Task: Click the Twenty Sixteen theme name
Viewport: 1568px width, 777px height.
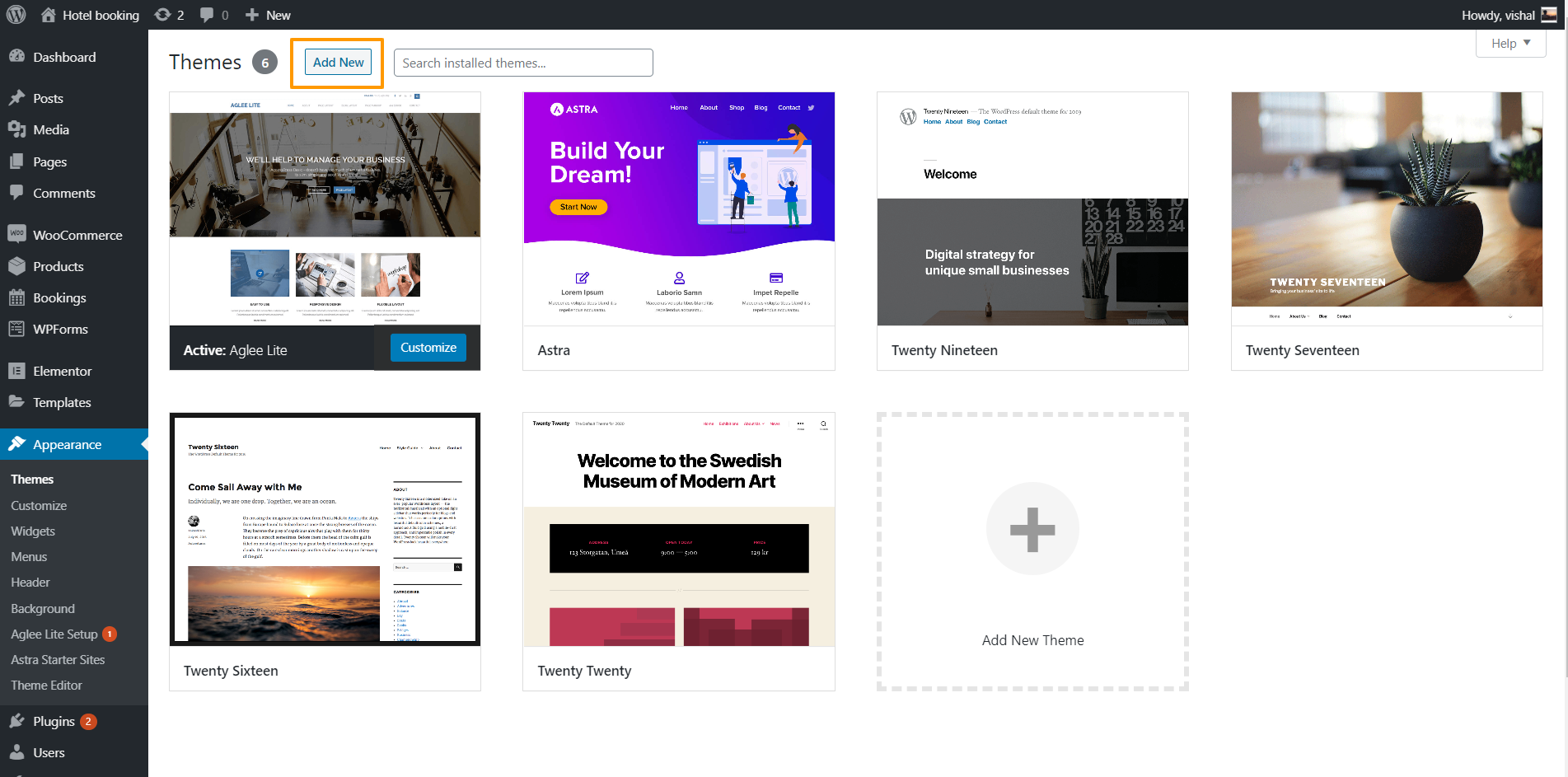Action: [x=231, y=671]
